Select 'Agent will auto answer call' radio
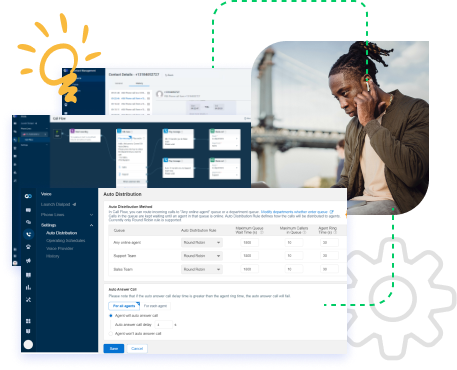Screen dimensions: 457x370 [x=111, y=315]
